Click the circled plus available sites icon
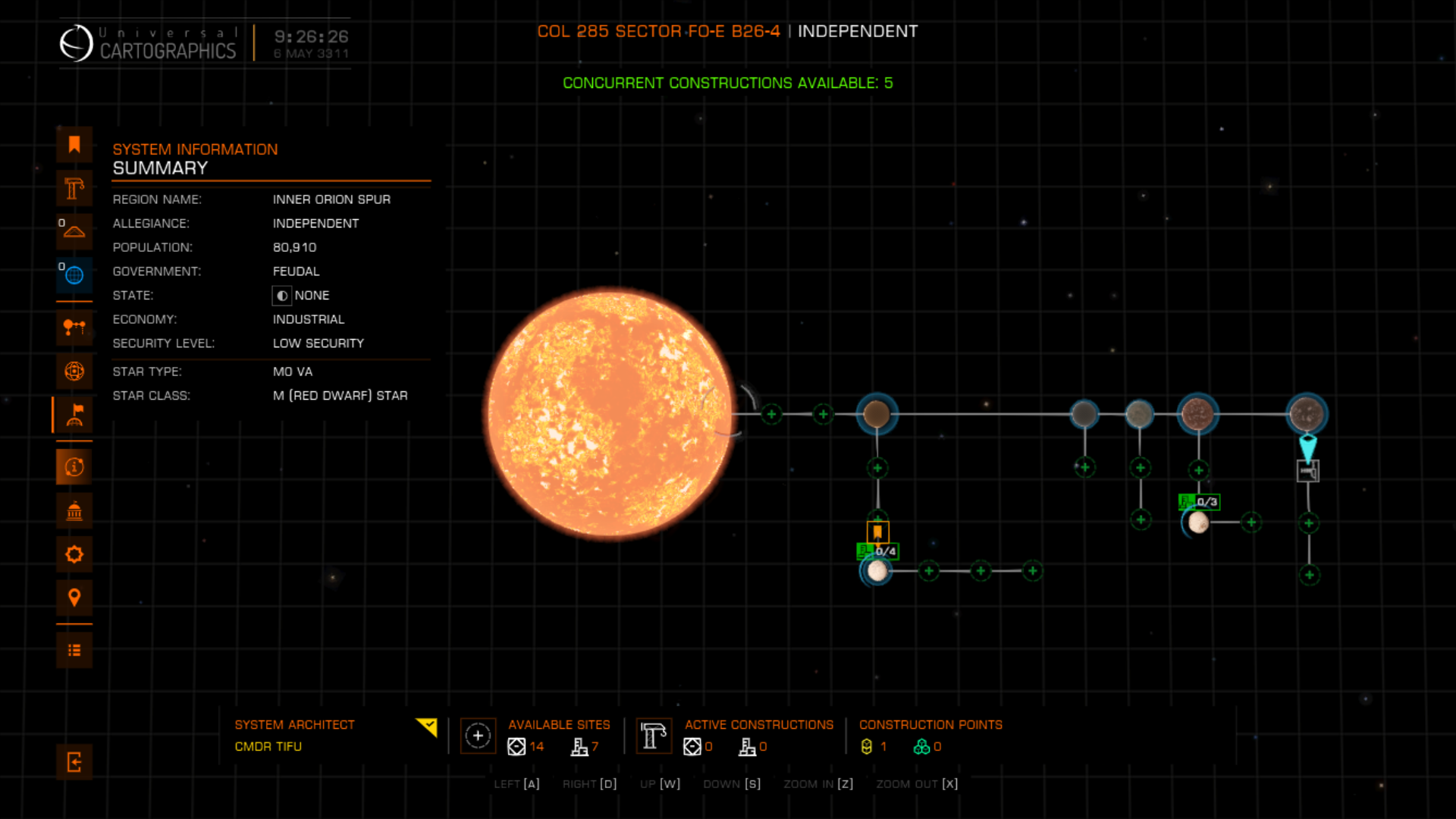Image resolution: width=1456 pixels, height=819 pixels. (x=478, y=736)
